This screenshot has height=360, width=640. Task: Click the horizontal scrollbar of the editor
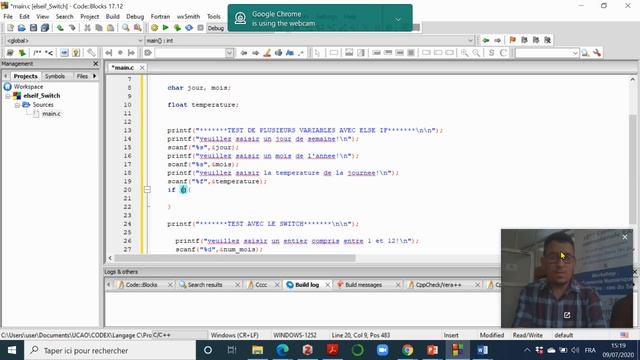[x=235, y=258]
